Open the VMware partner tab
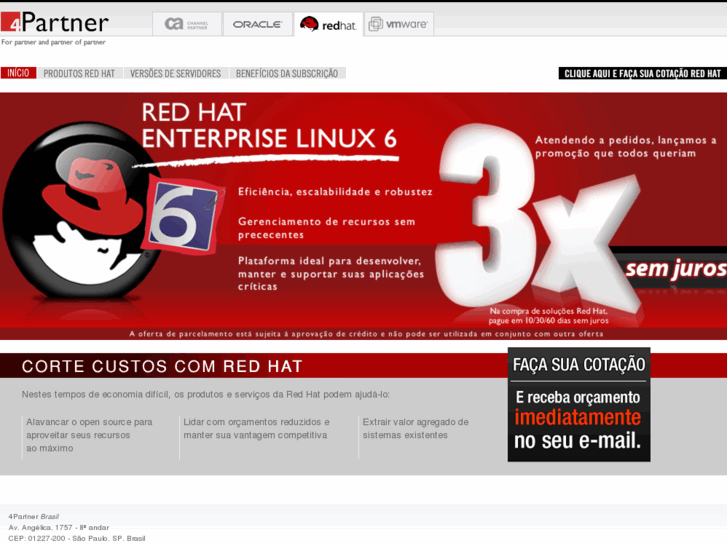The image size is (727, 545). pos(399,24)
